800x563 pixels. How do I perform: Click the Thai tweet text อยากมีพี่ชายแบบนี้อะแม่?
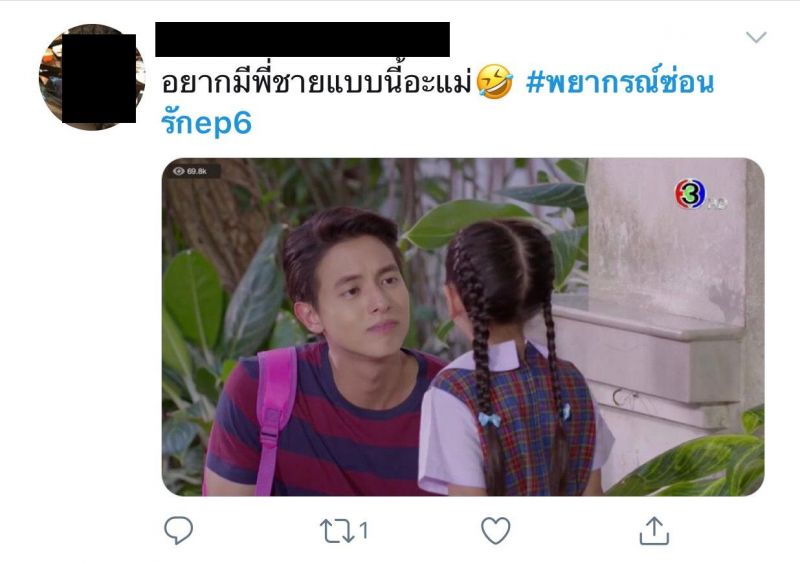click(316, 82)
